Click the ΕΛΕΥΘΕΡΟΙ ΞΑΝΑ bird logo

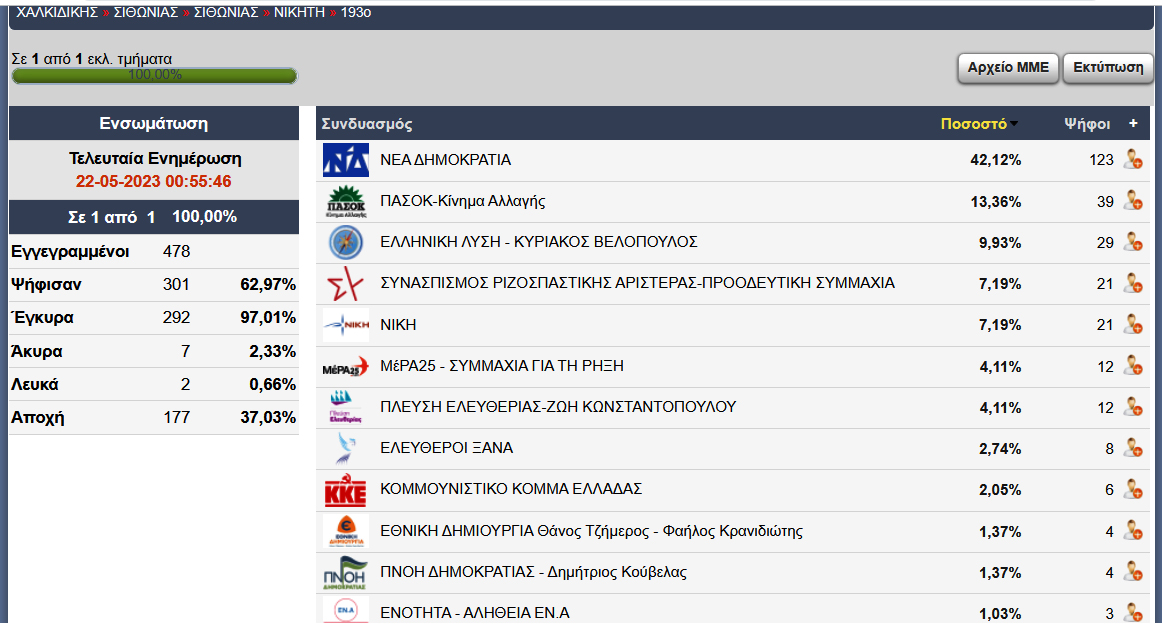345,448
